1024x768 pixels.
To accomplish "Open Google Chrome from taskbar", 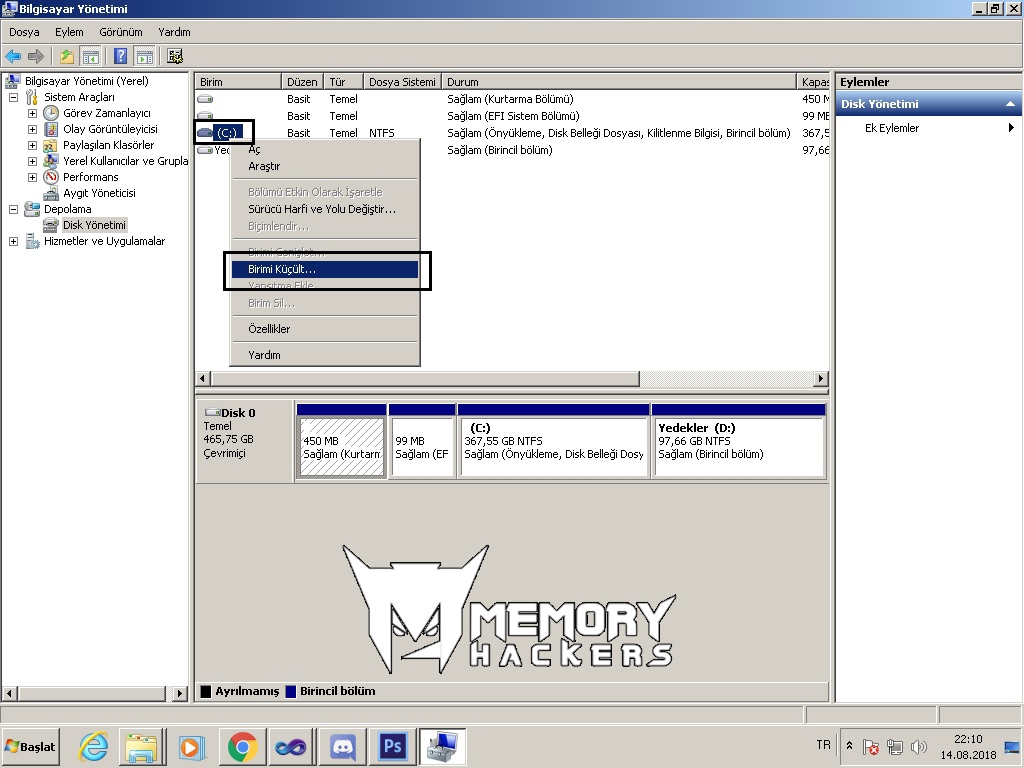I will click(242, 746).
